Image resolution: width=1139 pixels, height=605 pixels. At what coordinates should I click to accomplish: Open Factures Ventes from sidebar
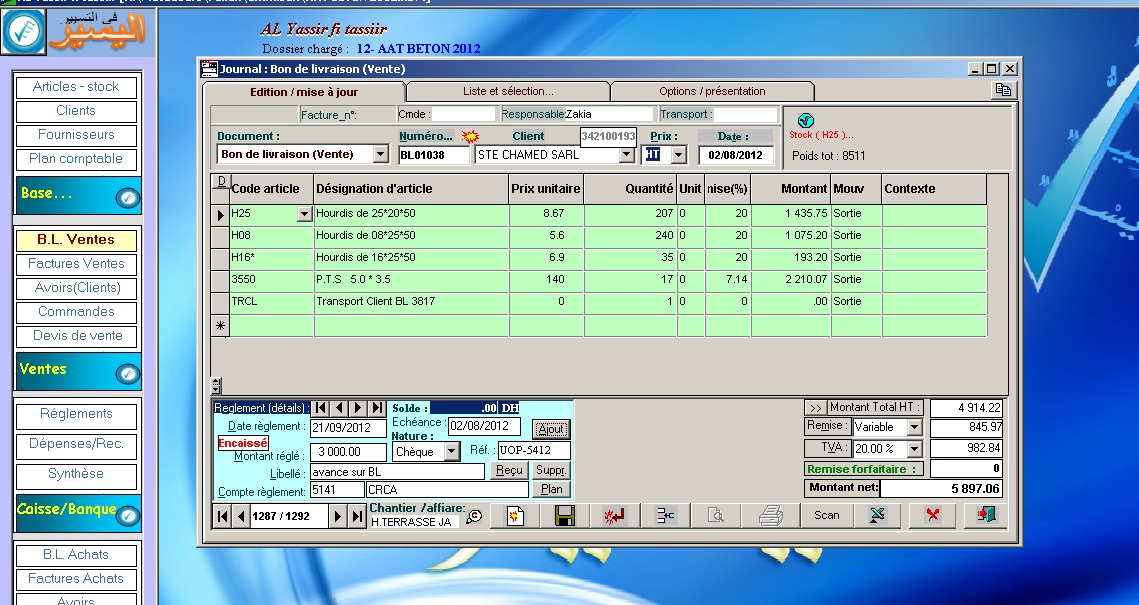pos(76,264)
